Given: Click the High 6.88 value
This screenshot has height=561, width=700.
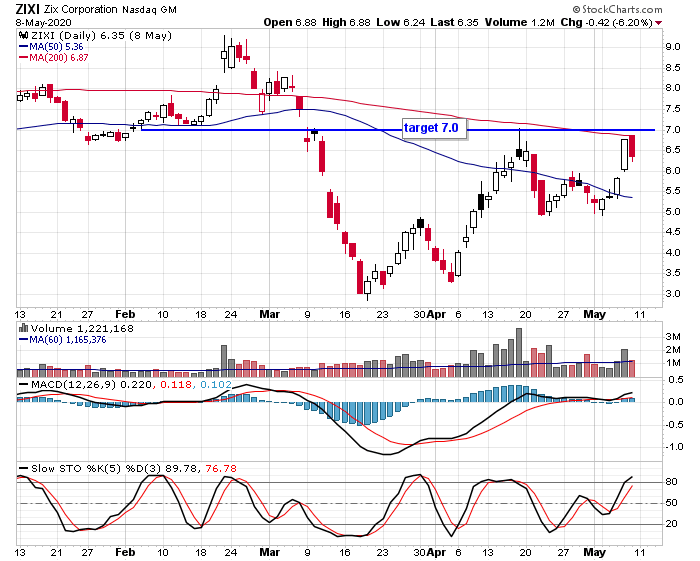Looking at the screenshot, I should tap(346, 22).
